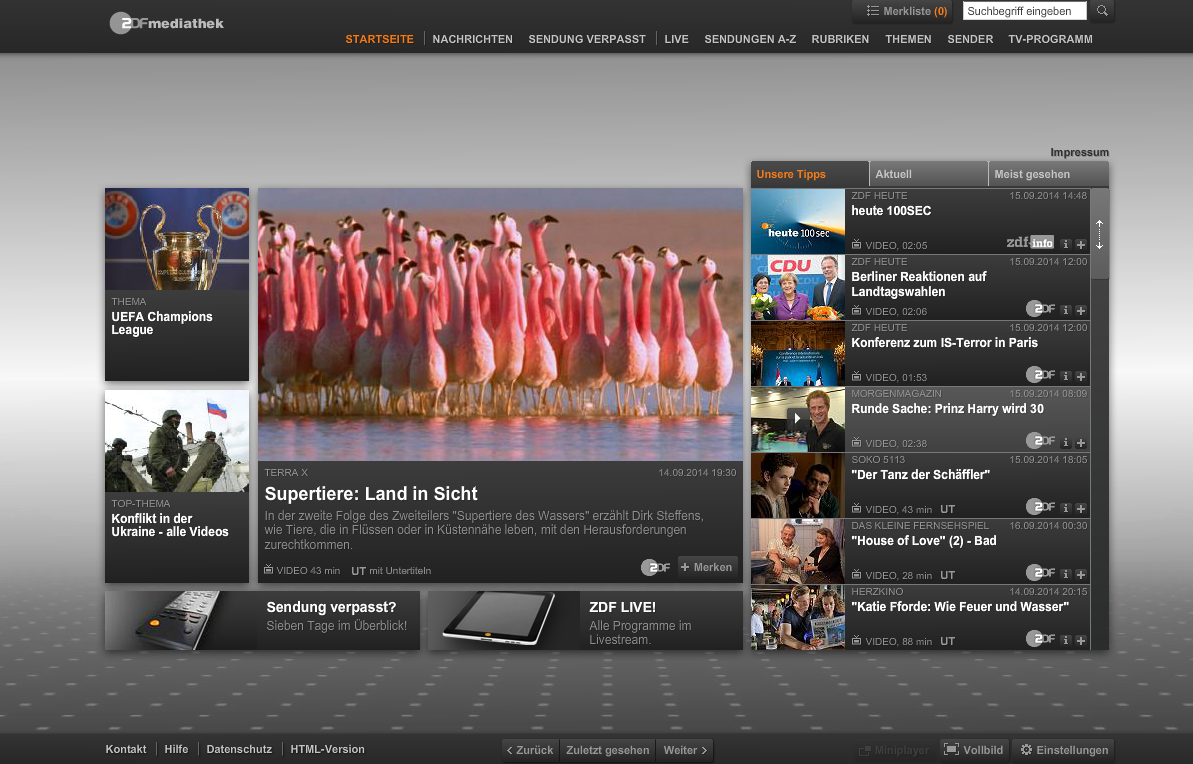The image size is (1193, 764).
Task: Play the flamingo Supertiere main image
Action: click(500, 325)
